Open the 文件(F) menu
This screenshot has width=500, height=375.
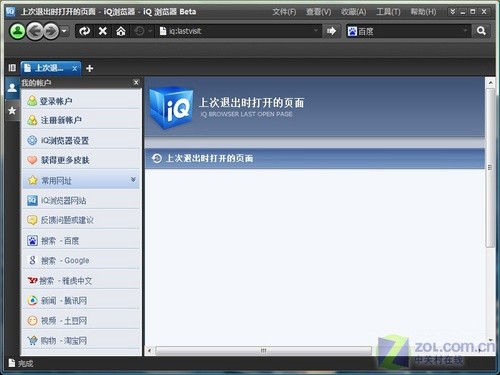(x=284, y=12)
